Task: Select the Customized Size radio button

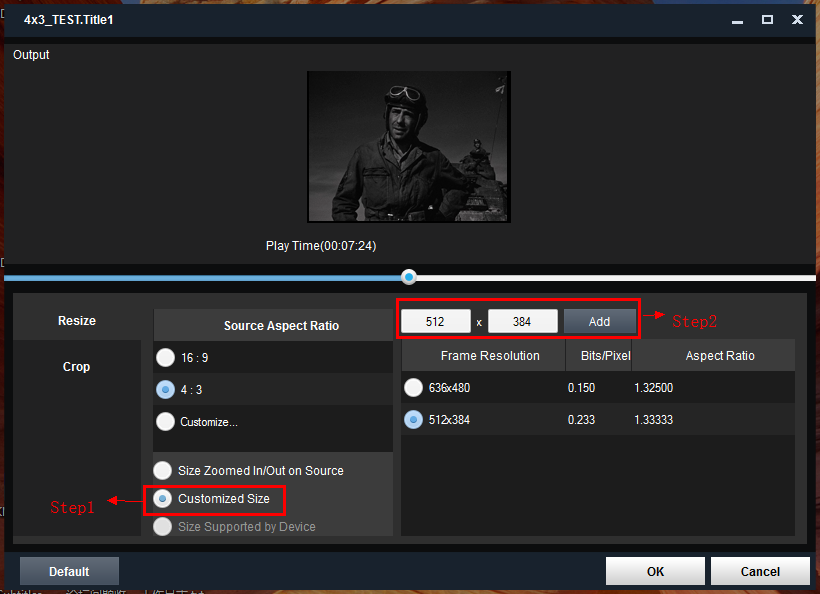Action: point(162,498)
